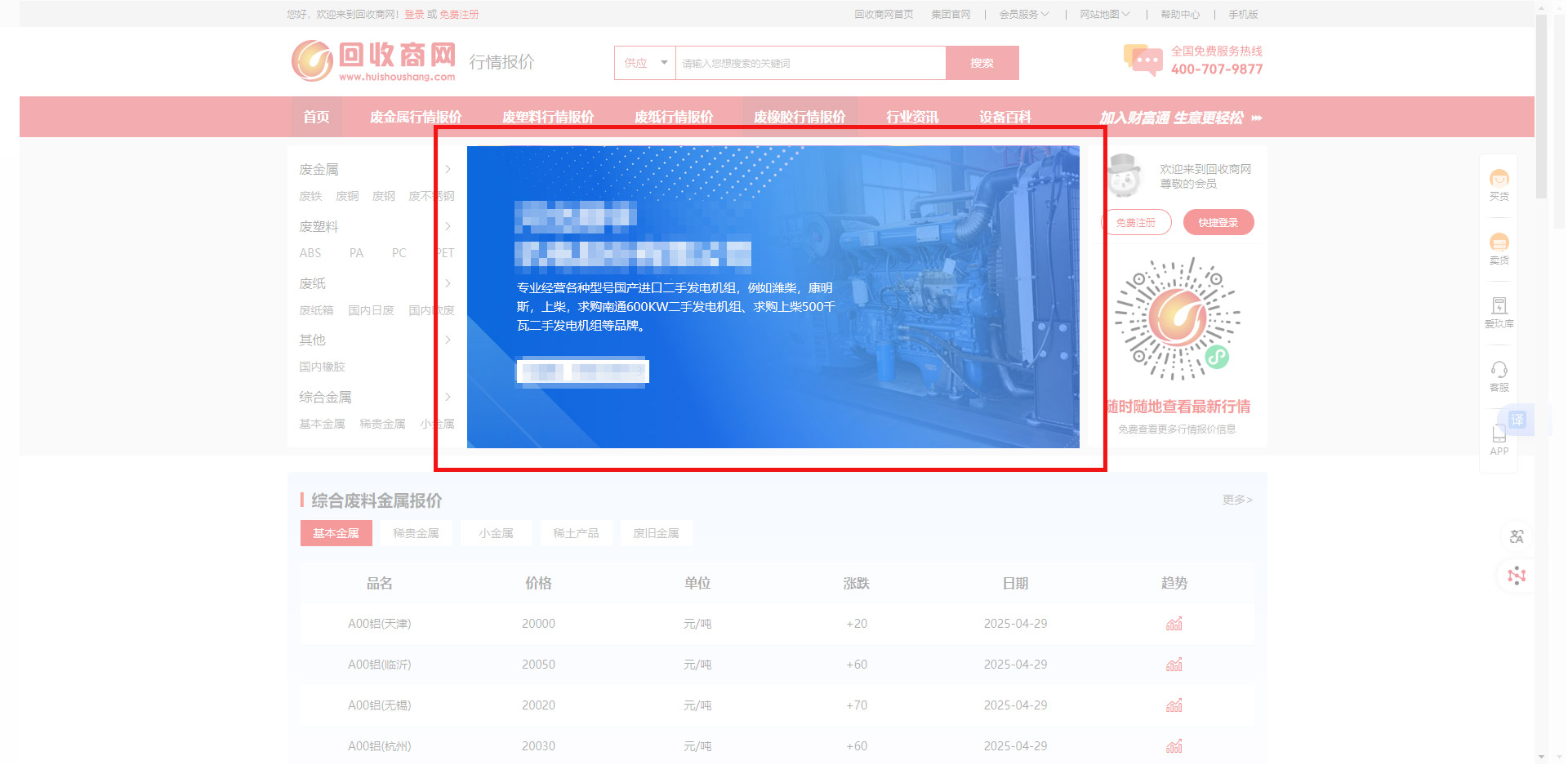Viewport: 1568px width, 765px height.
Task: Click the 快捷登录 button
Action: (1218, 222)
